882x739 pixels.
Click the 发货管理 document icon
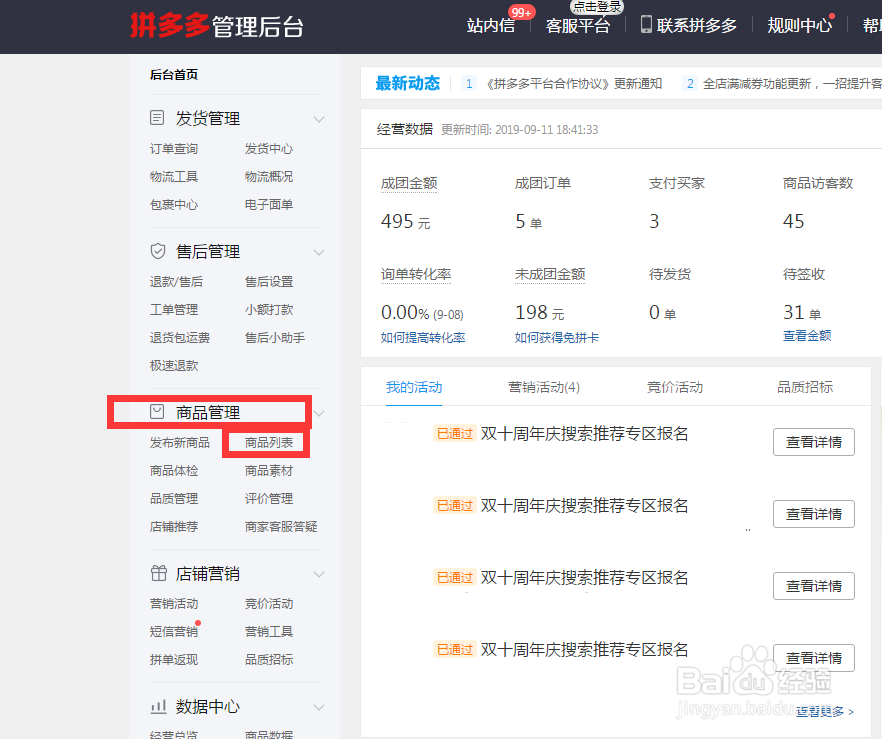coord(157,118)
